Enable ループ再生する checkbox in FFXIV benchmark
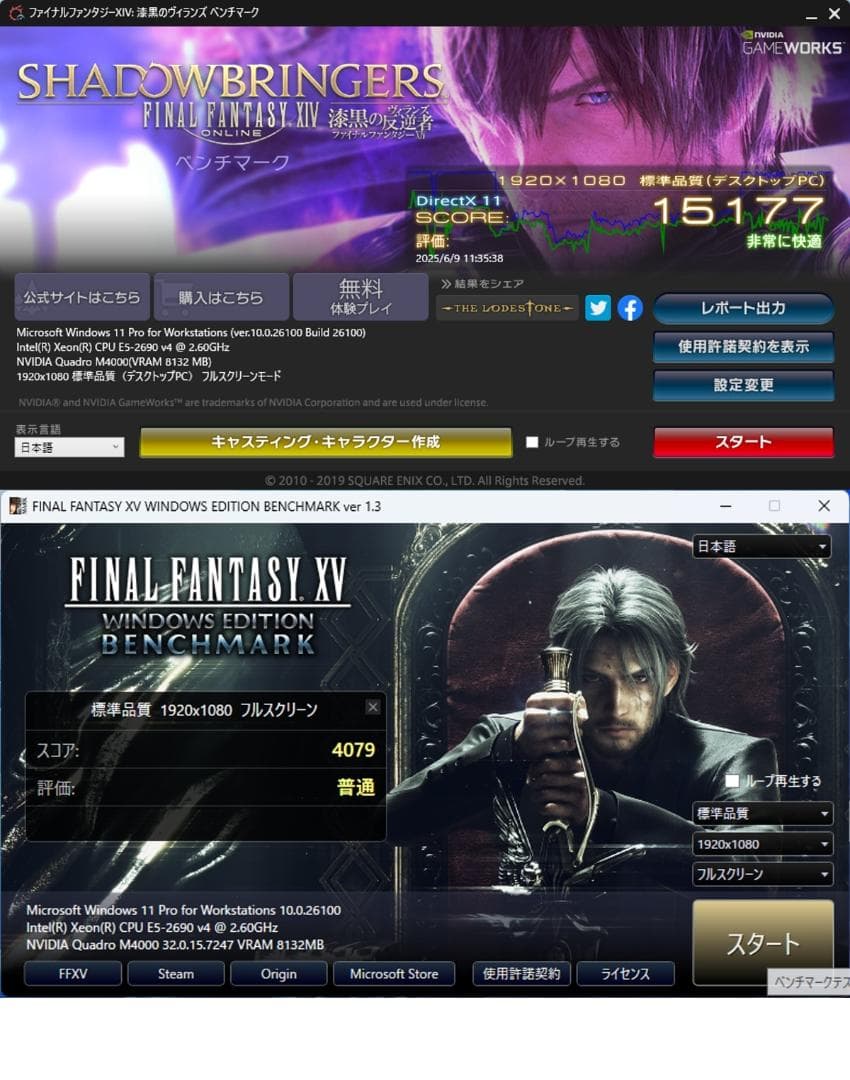 click(x=532, y=442)
